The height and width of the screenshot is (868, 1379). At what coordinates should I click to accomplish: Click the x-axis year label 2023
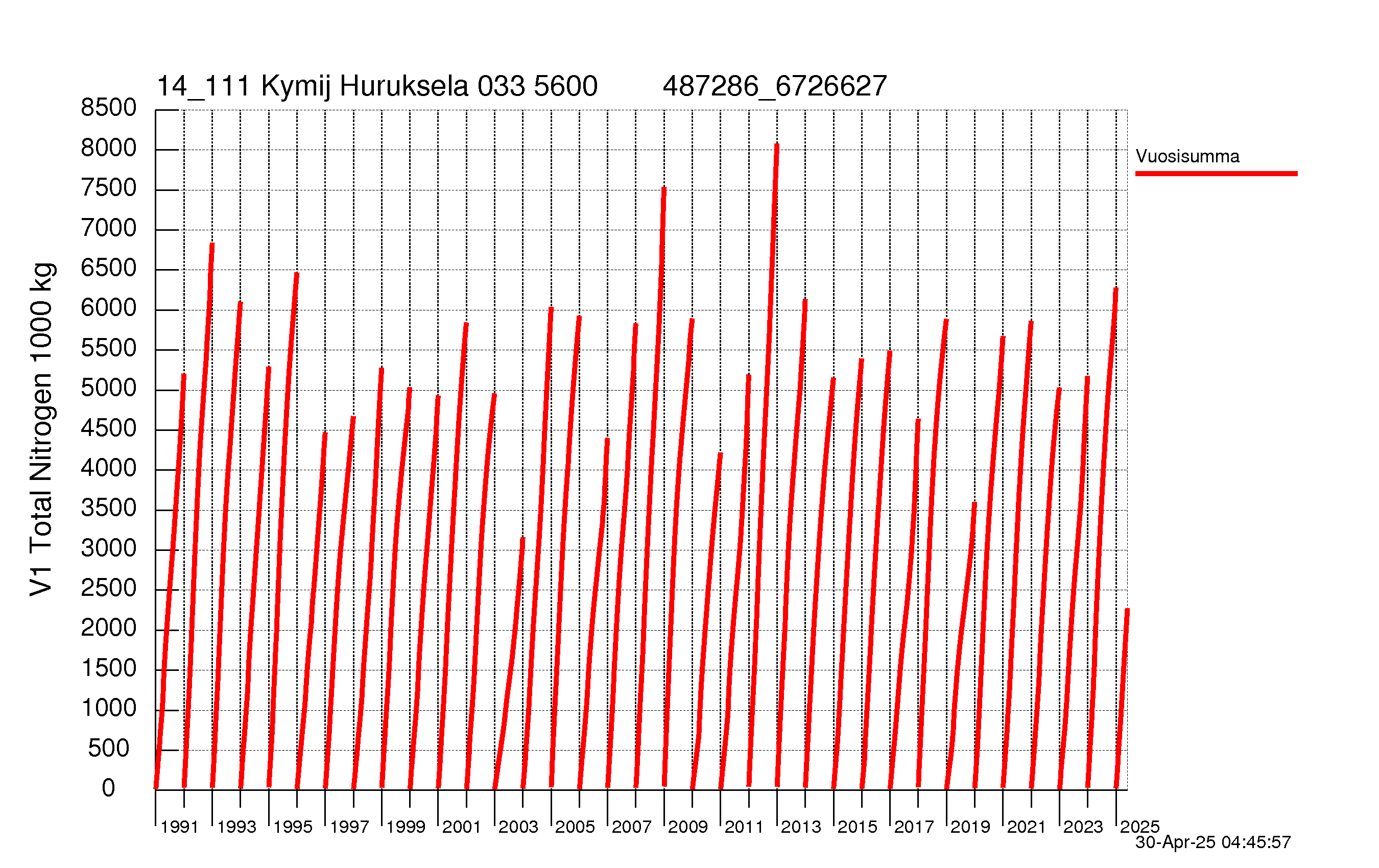[x=1083, y=827]
